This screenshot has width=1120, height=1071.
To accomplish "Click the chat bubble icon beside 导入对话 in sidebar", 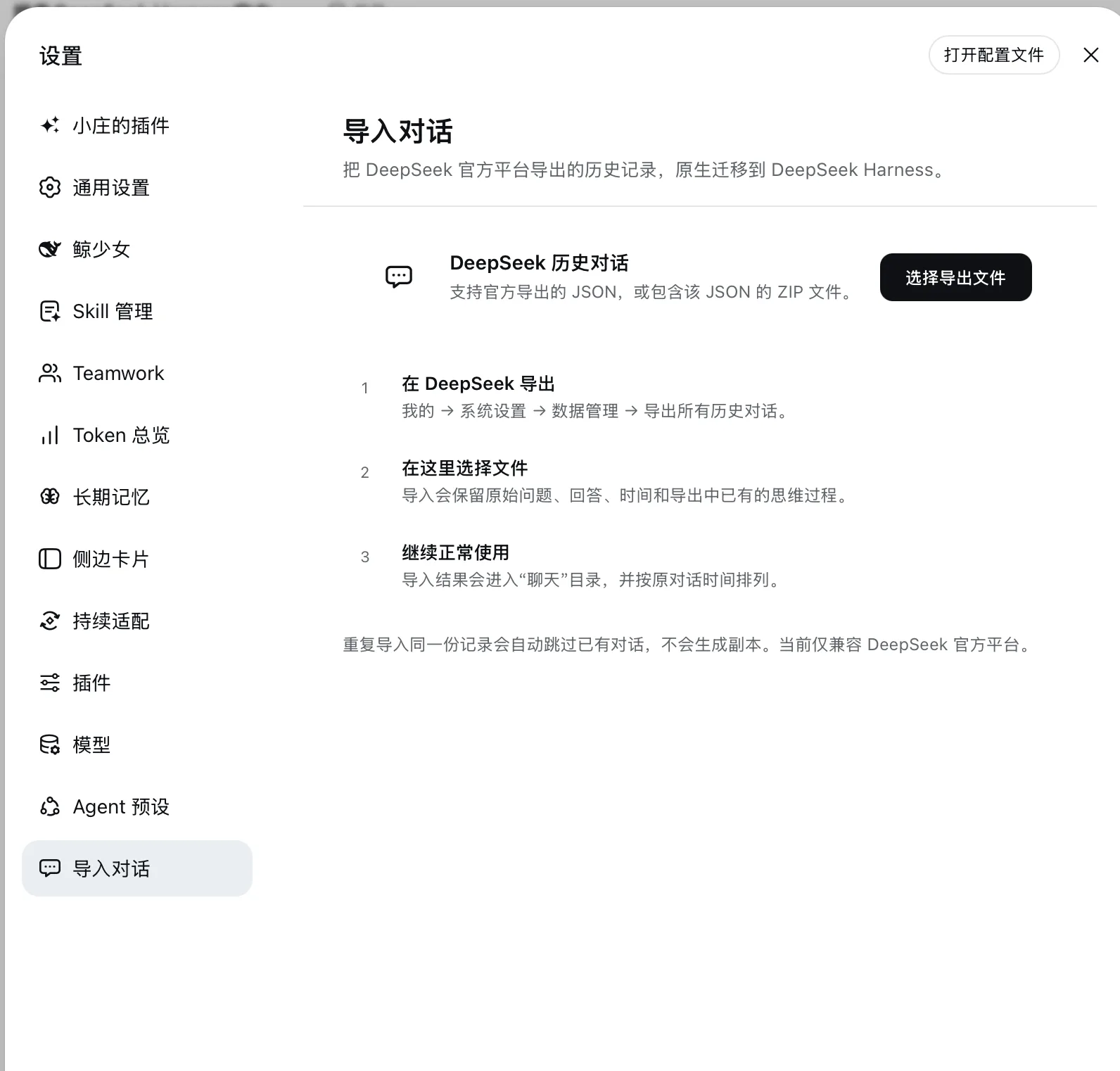I will coord(50,868).
